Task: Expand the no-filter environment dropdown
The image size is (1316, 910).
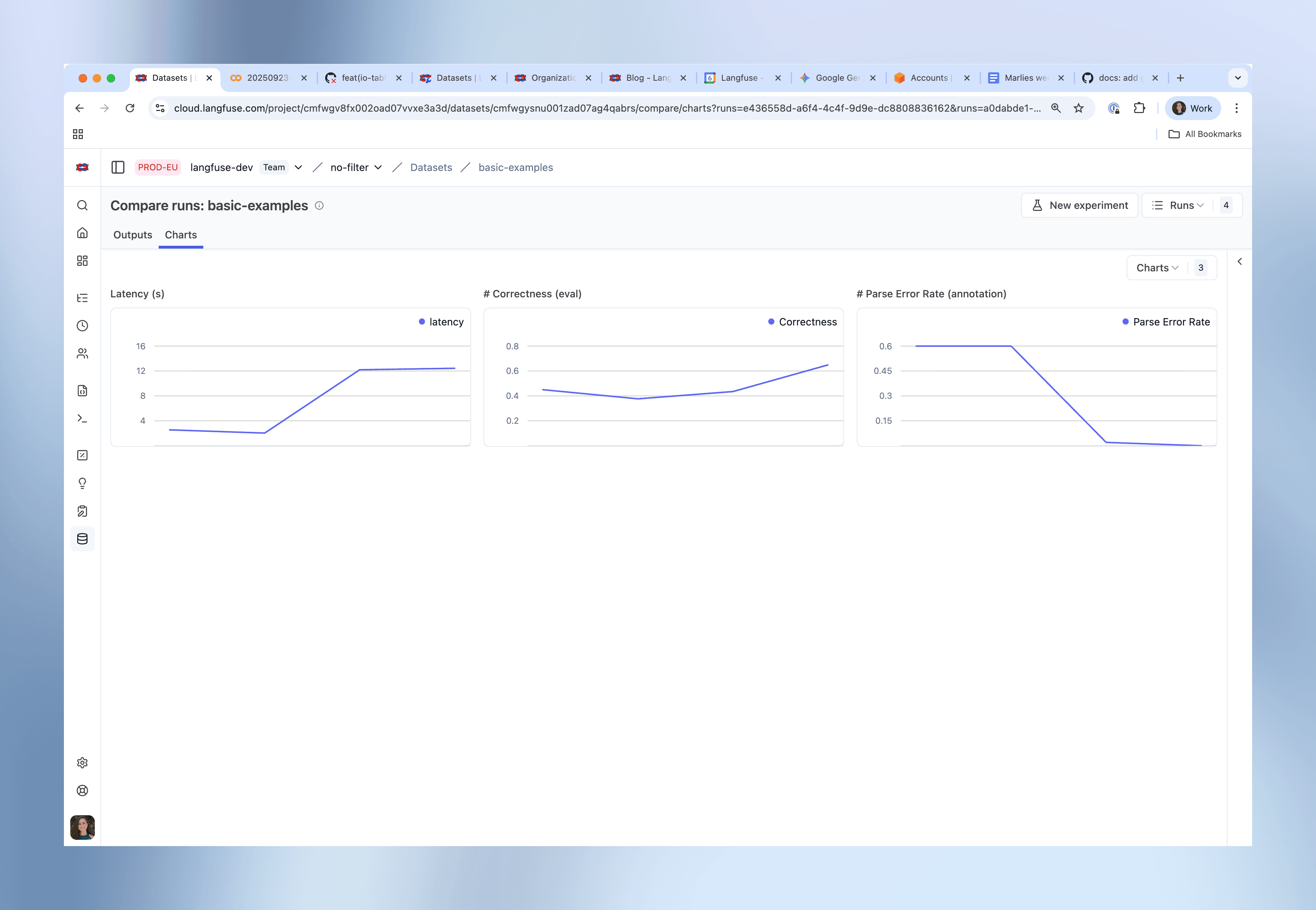Action: 356,167
